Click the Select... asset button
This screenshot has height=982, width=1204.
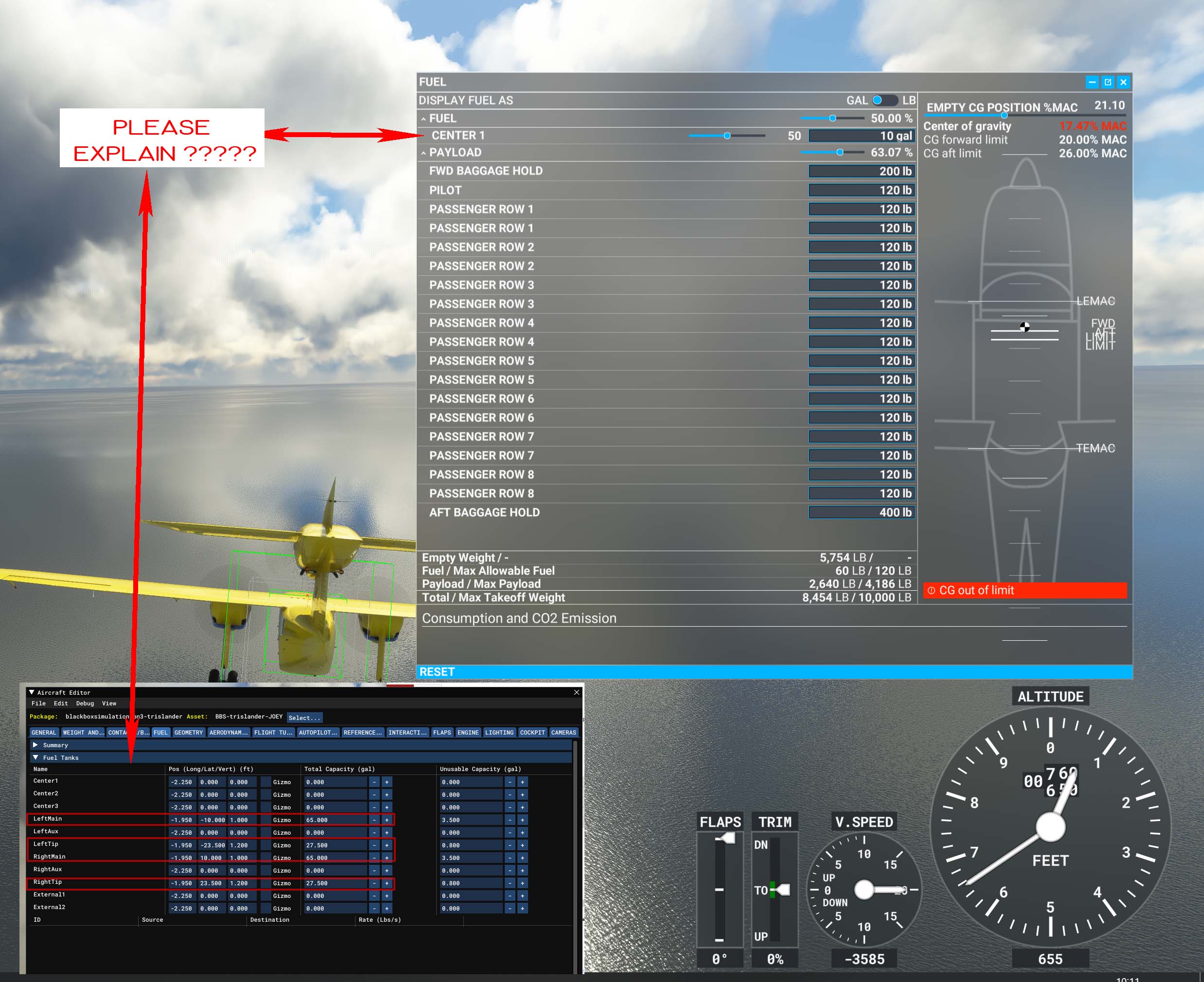304,718
